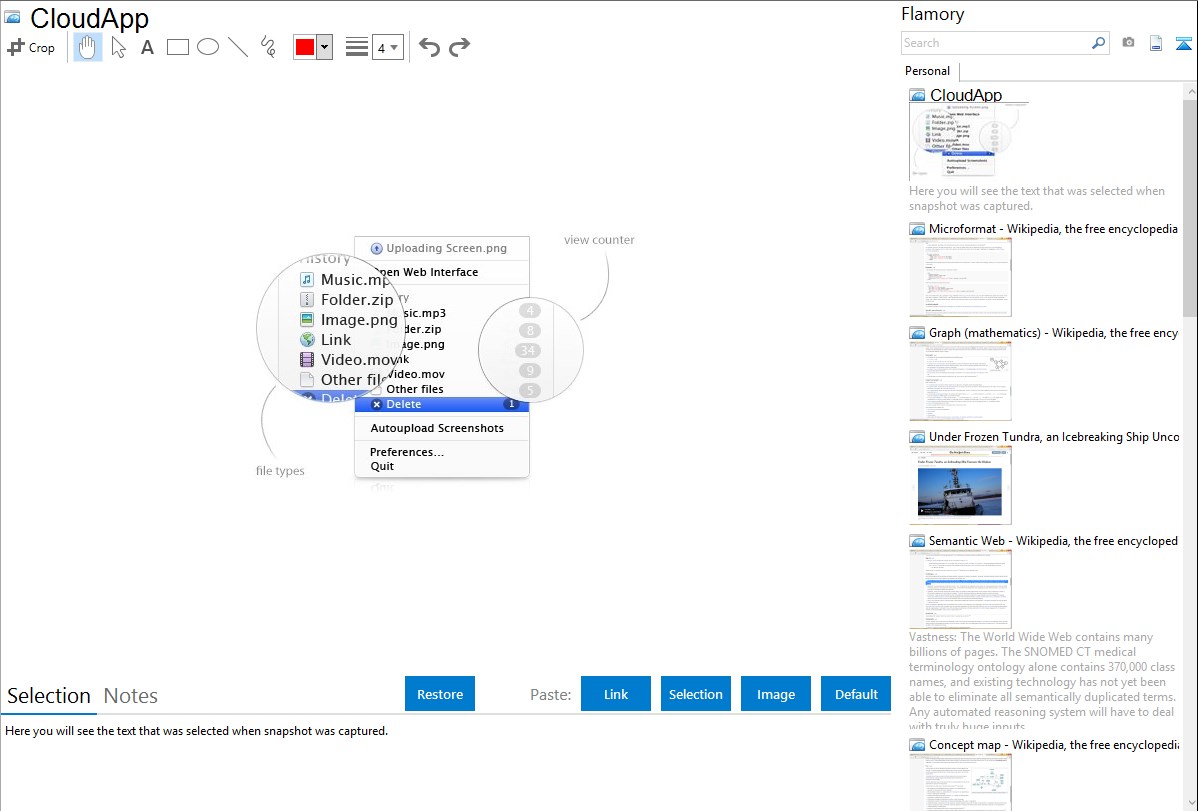The width and height of the screenshot is (1198, 811).
Task: Expand the line thickness dropdown showing 4
Action: pos(387,47)
